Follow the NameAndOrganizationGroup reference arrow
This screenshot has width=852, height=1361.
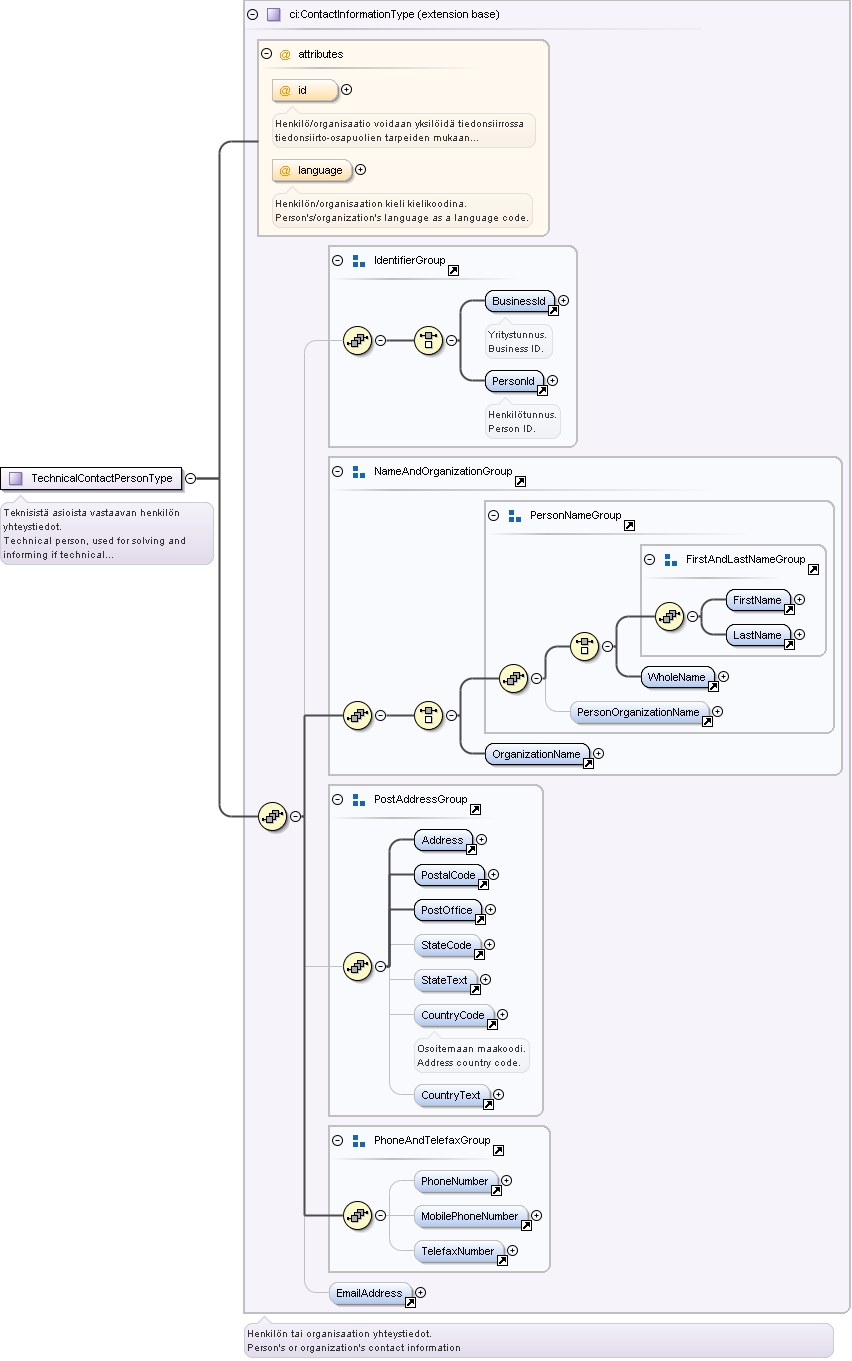520,481
